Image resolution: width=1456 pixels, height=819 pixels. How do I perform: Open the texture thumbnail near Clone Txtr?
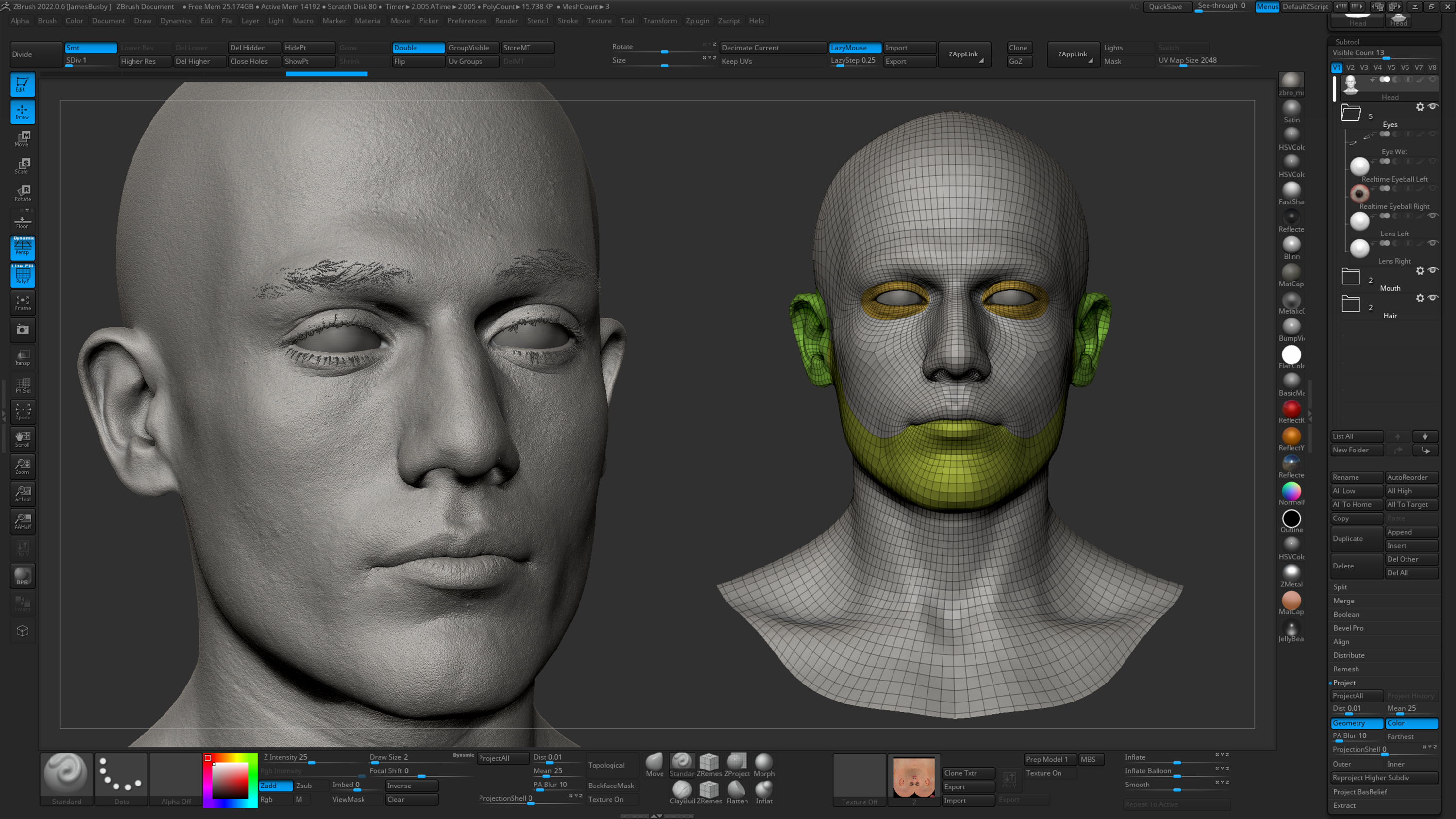point(914,779)
